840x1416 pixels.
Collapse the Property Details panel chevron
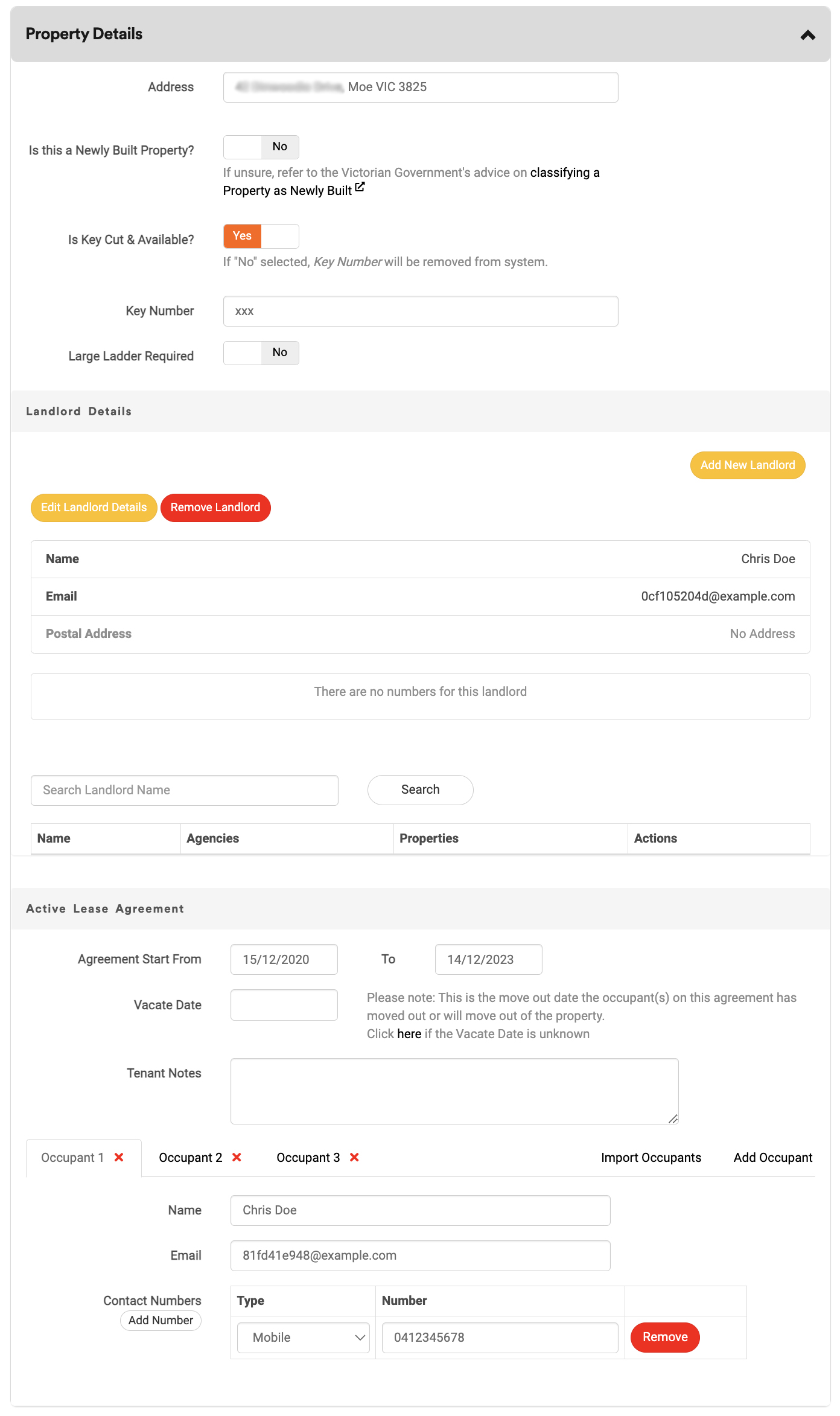point(807,35)
